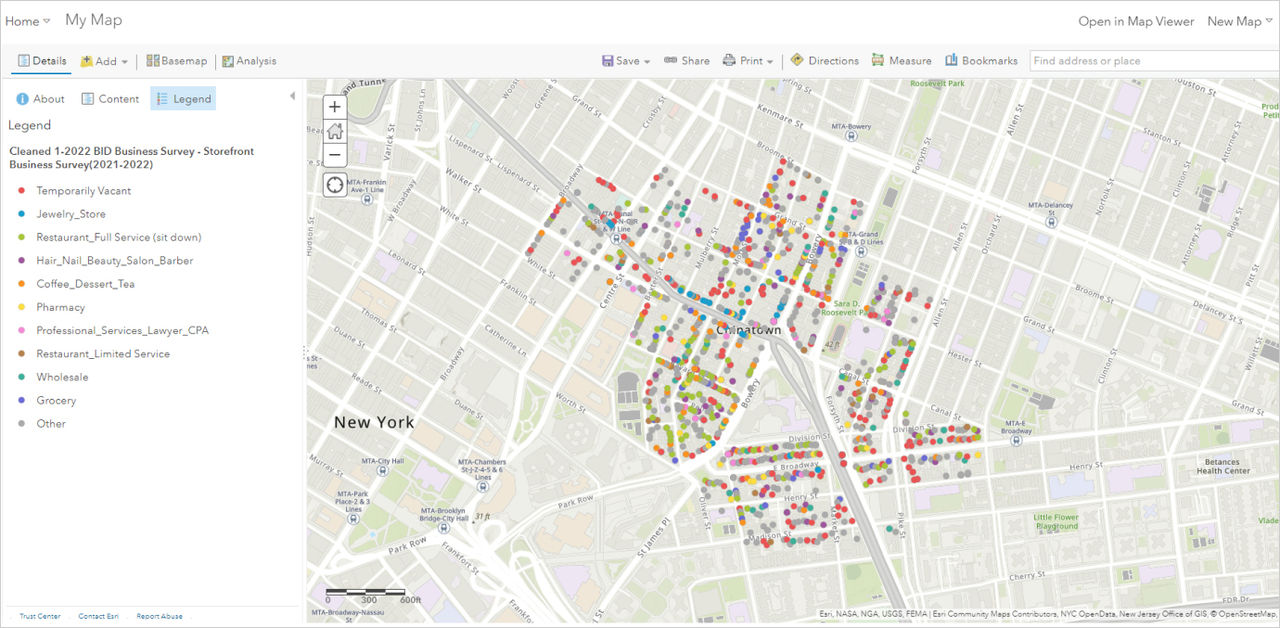Screen dimensions: 1280x628
Task: Click the Professional_Services_Lawyer_CPA legend label
Action: coord(123,330)
